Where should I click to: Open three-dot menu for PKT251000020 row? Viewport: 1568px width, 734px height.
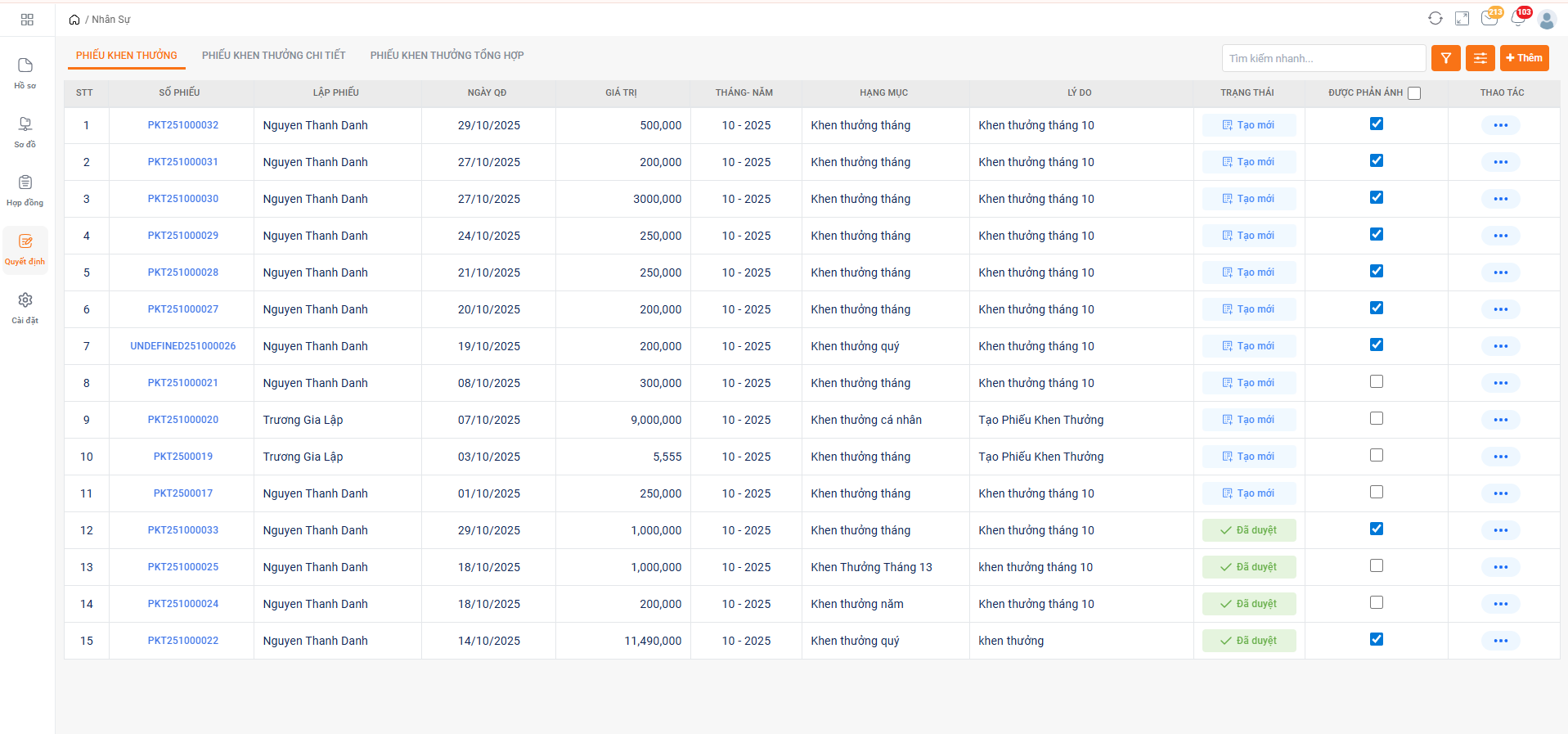pyautogui.click(x=1500, y=420)
